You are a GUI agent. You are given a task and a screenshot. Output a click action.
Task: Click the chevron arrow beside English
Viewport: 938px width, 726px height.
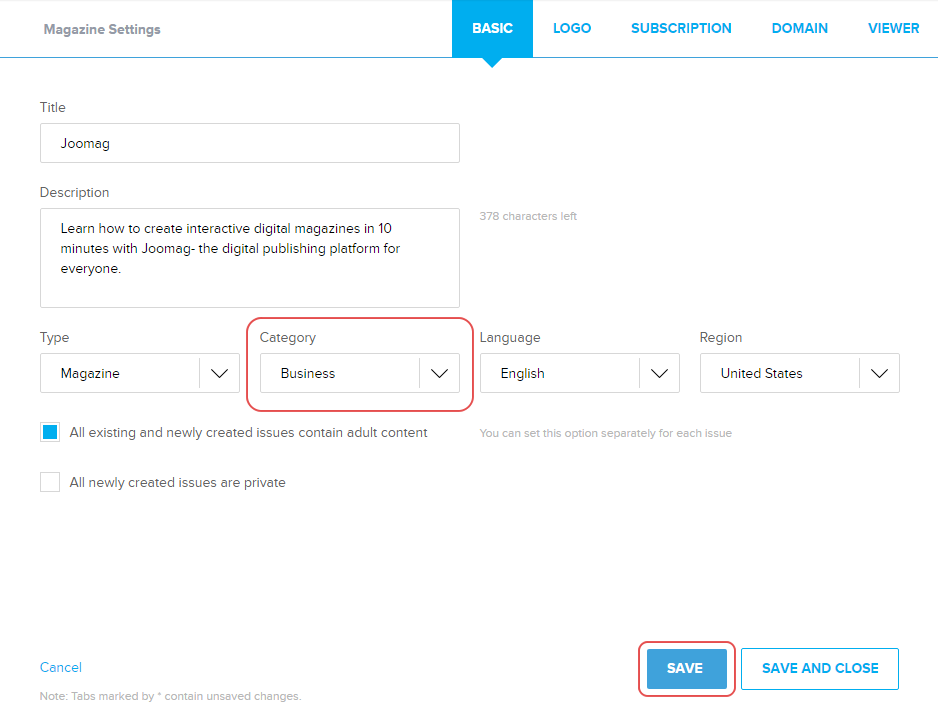(x=659, y=373)
